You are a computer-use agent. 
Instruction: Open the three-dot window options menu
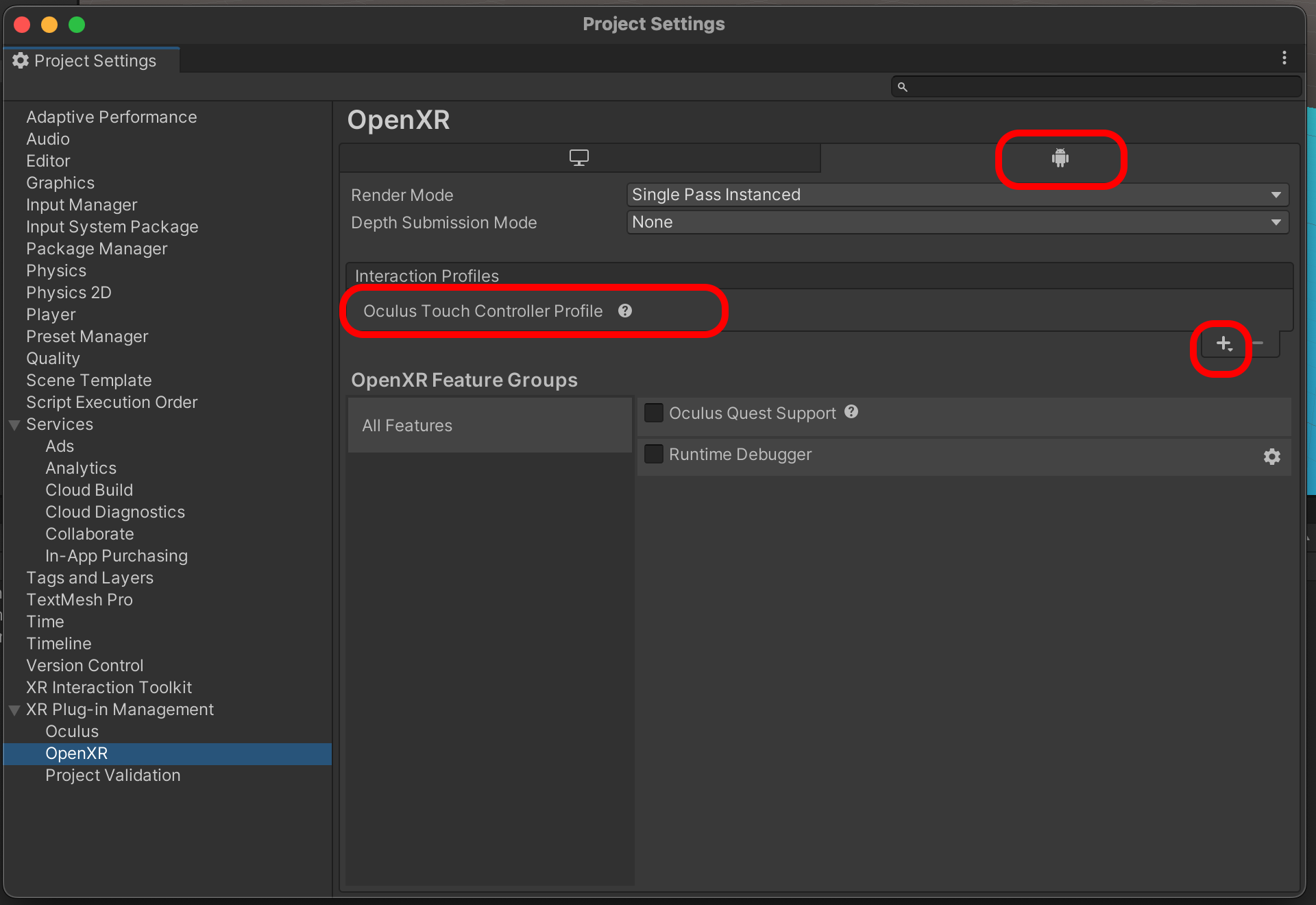1284,58
